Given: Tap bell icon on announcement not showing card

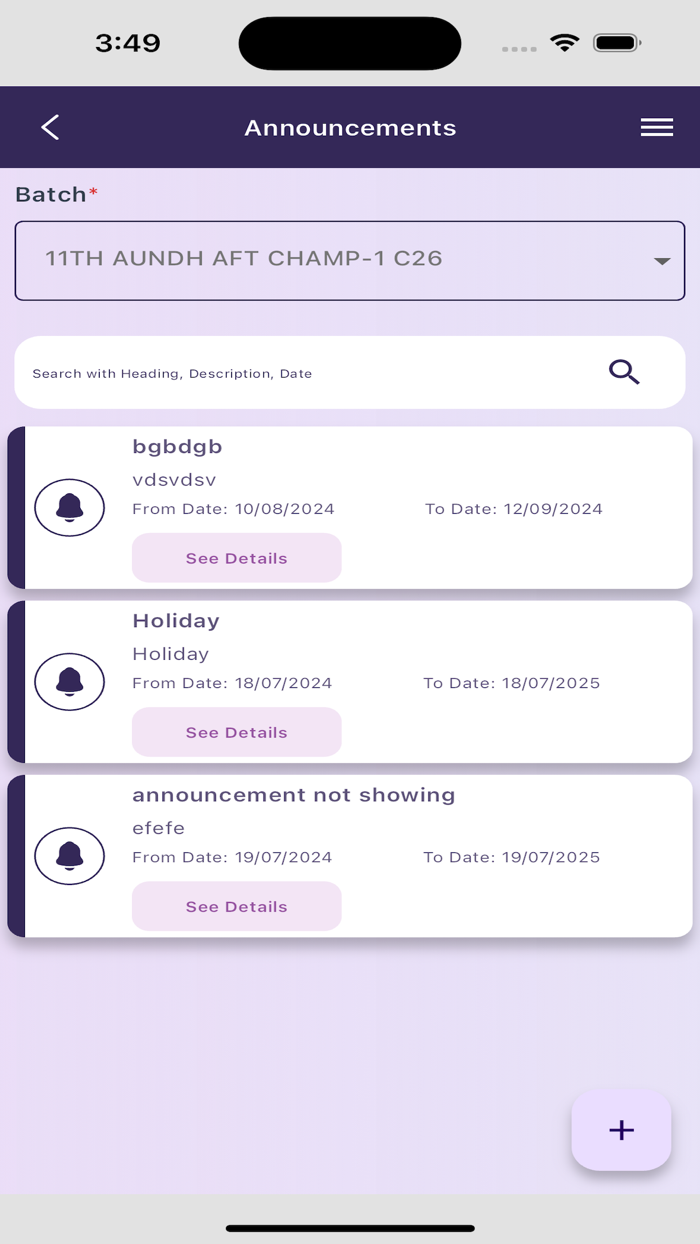Looking at the screenshot, I should pyautogui.click(x=70, y=856).
